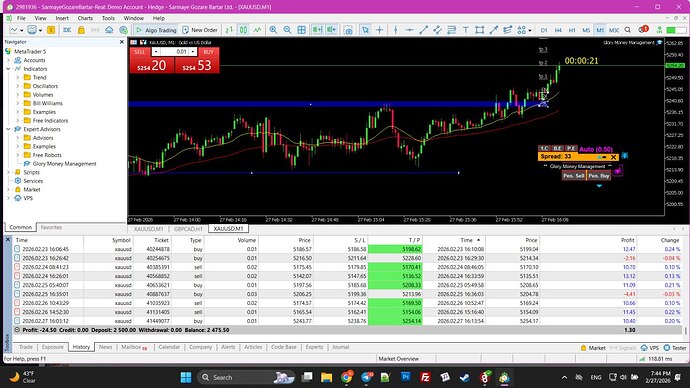Select the cursor arrow tool in the toolbar
Viewport: 690px width, 388px height.
pos(365,30)
